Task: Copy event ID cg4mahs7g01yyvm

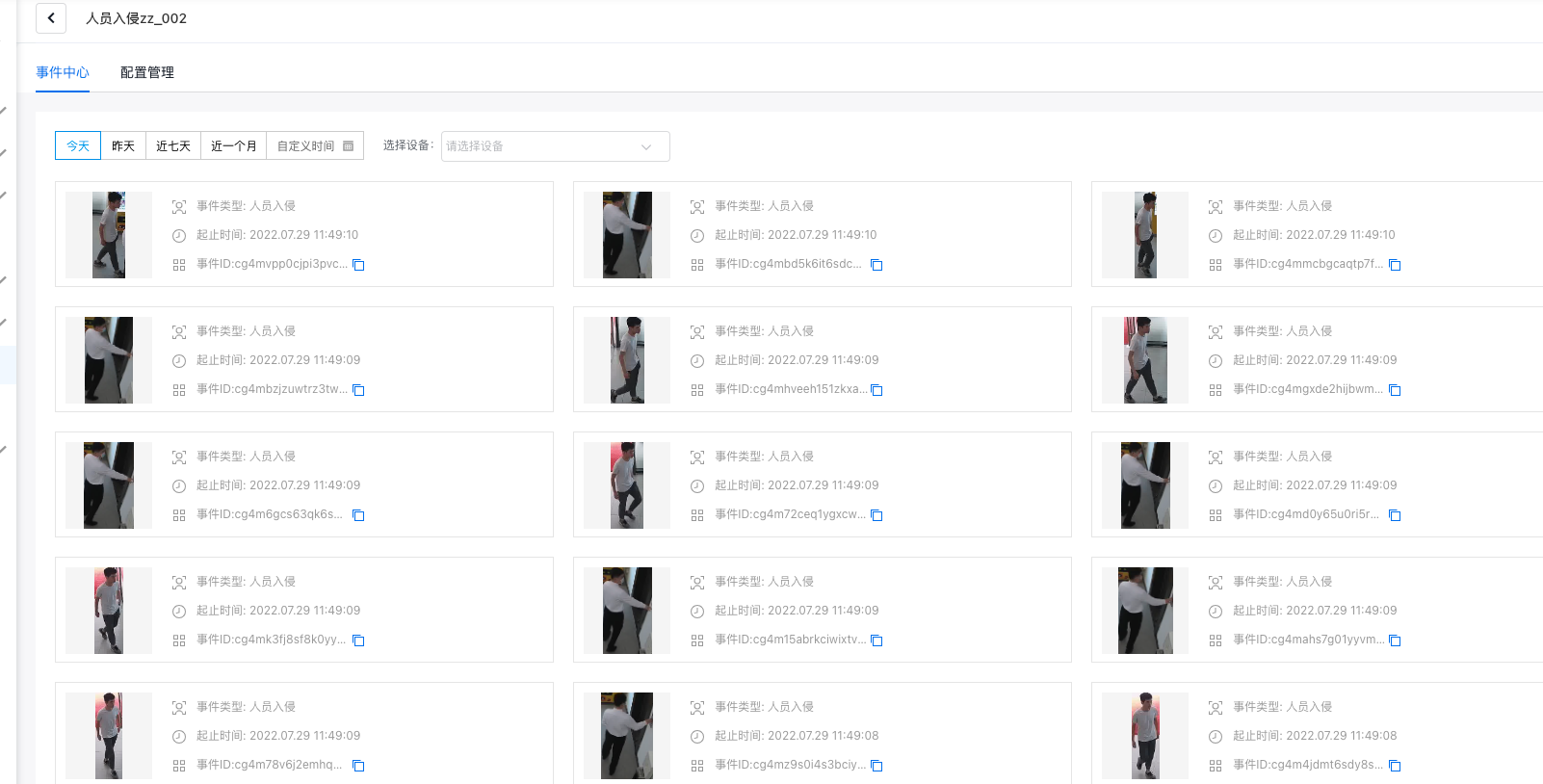Action: point(1395,640)
